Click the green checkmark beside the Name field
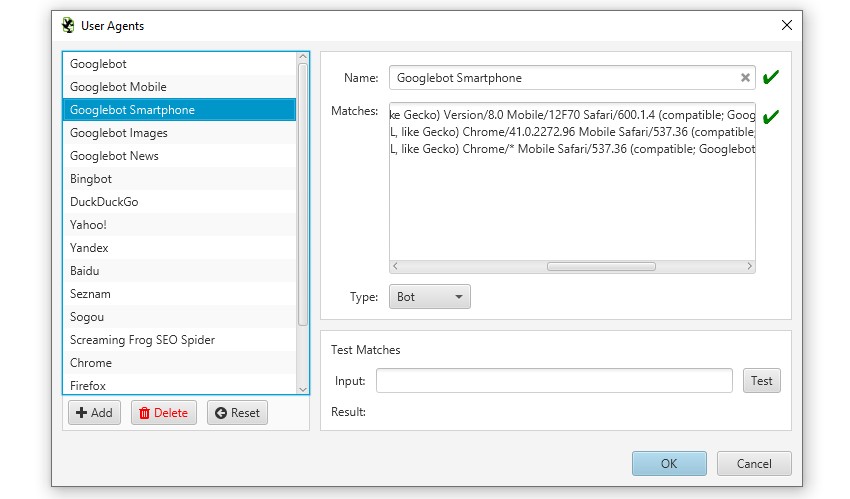 click(x=770, y=77)
